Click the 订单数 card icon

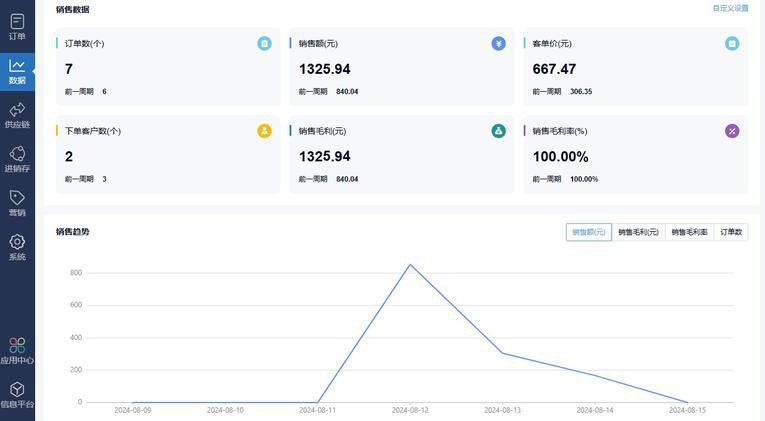pos(264,44)
